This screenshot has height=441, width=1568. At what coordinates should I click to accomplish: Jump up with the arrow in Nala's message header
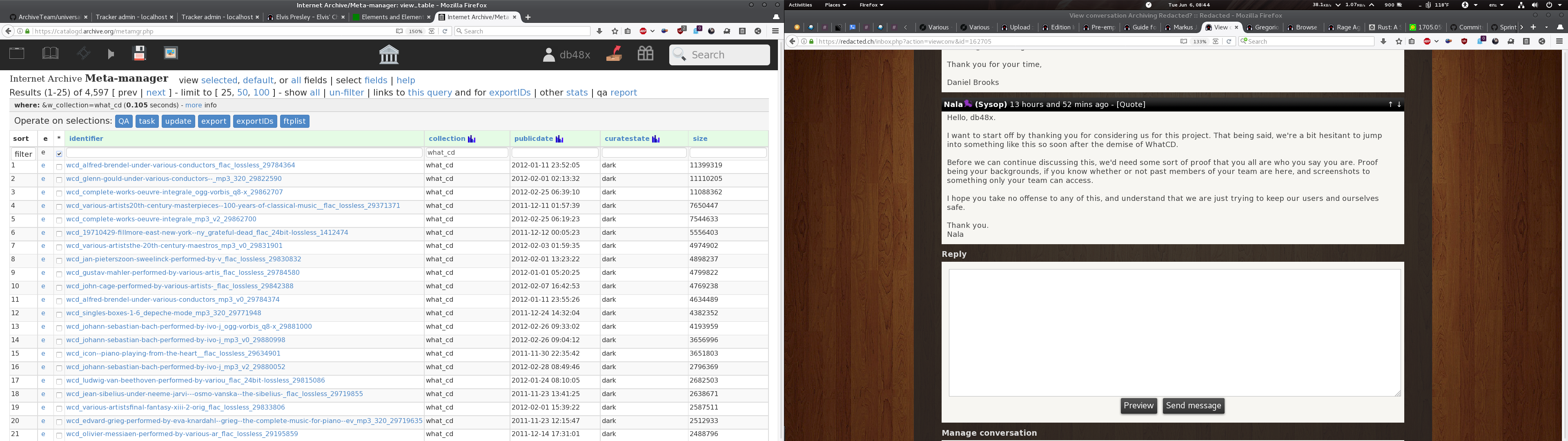click(1390, 104)
